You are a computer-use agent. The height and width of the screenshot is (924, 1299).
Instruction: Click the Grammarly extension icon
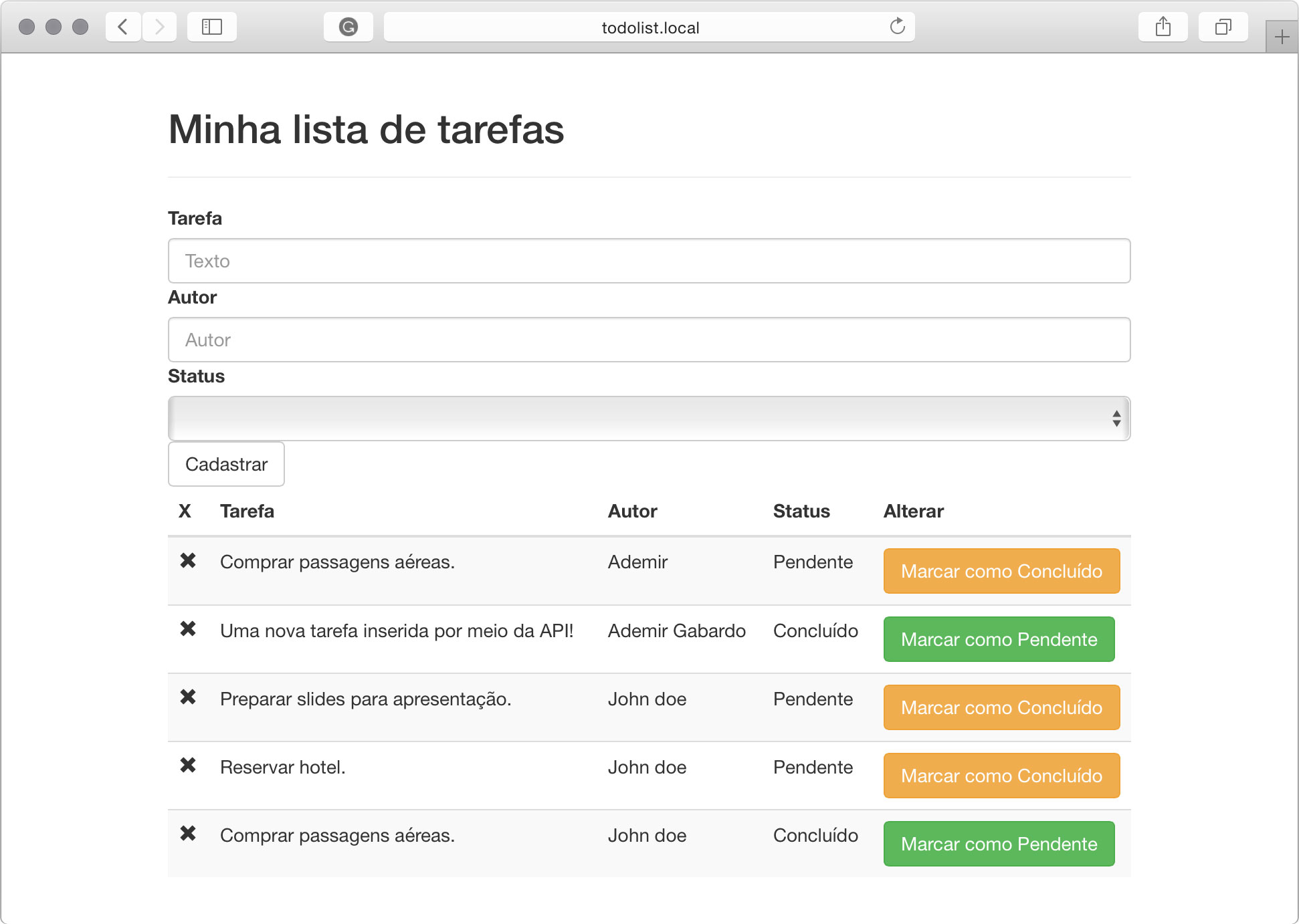coord(348,27)
